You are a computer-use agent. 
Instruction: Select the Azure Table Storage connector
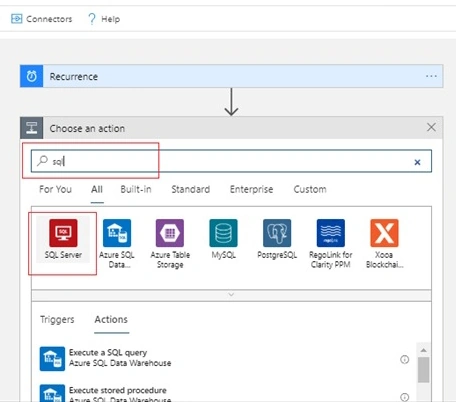click(170, 244)
